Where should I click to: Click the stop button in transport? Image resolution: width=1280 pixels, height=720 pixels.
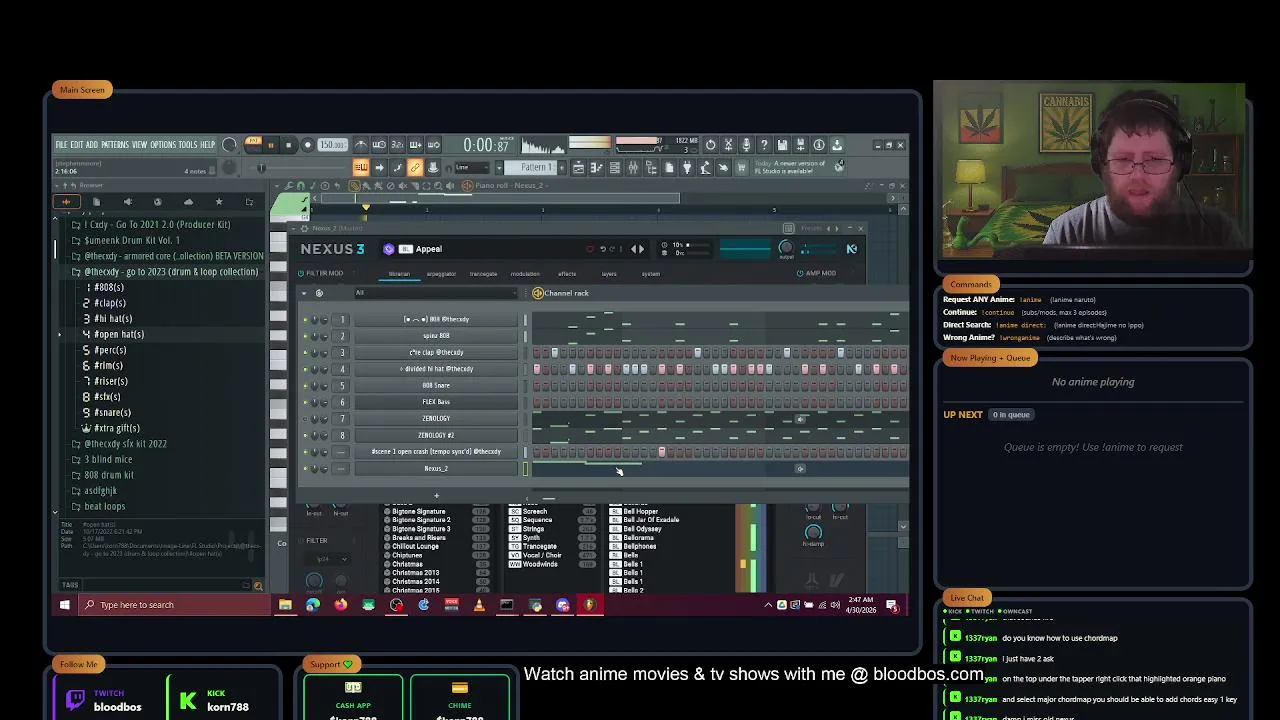(288, 145)
